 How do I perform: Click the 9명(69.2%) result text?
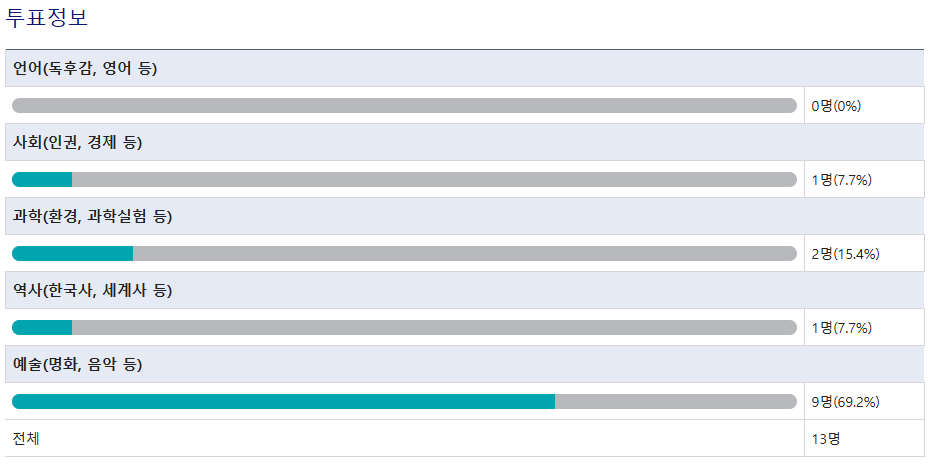point(846,402)
